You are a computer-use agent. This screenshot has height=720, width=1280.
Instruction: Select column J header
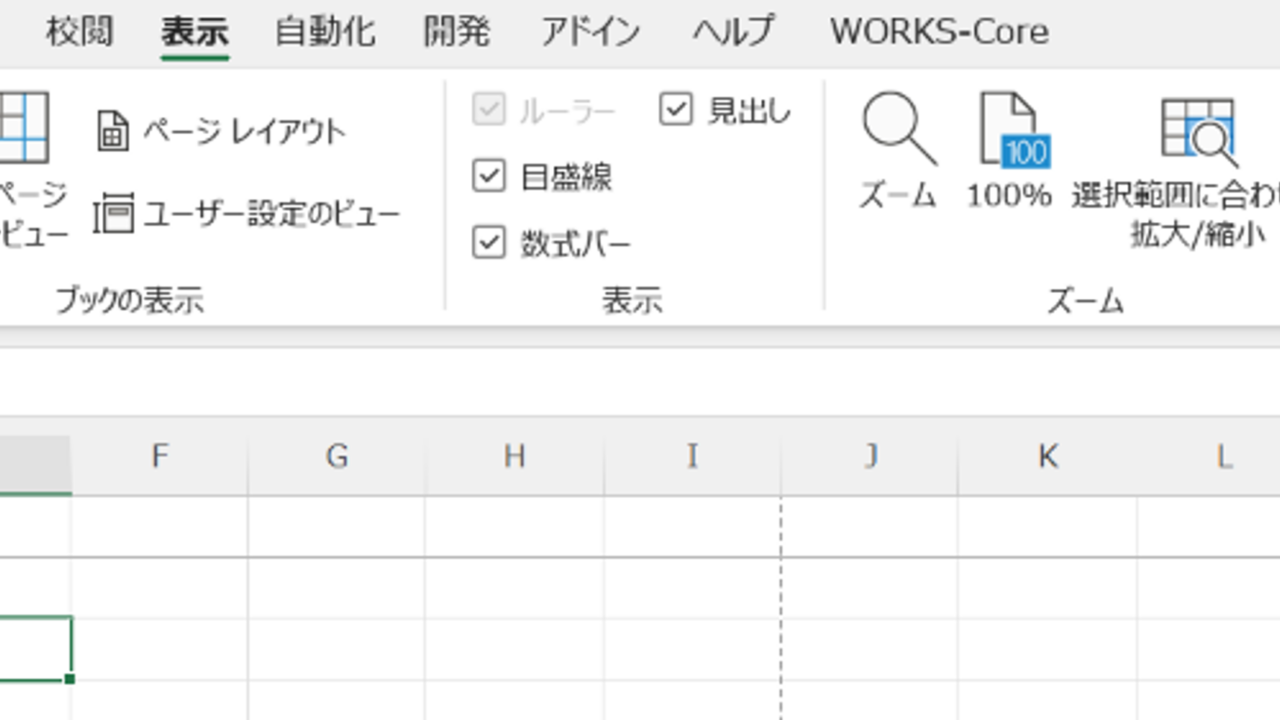[870, 457]
